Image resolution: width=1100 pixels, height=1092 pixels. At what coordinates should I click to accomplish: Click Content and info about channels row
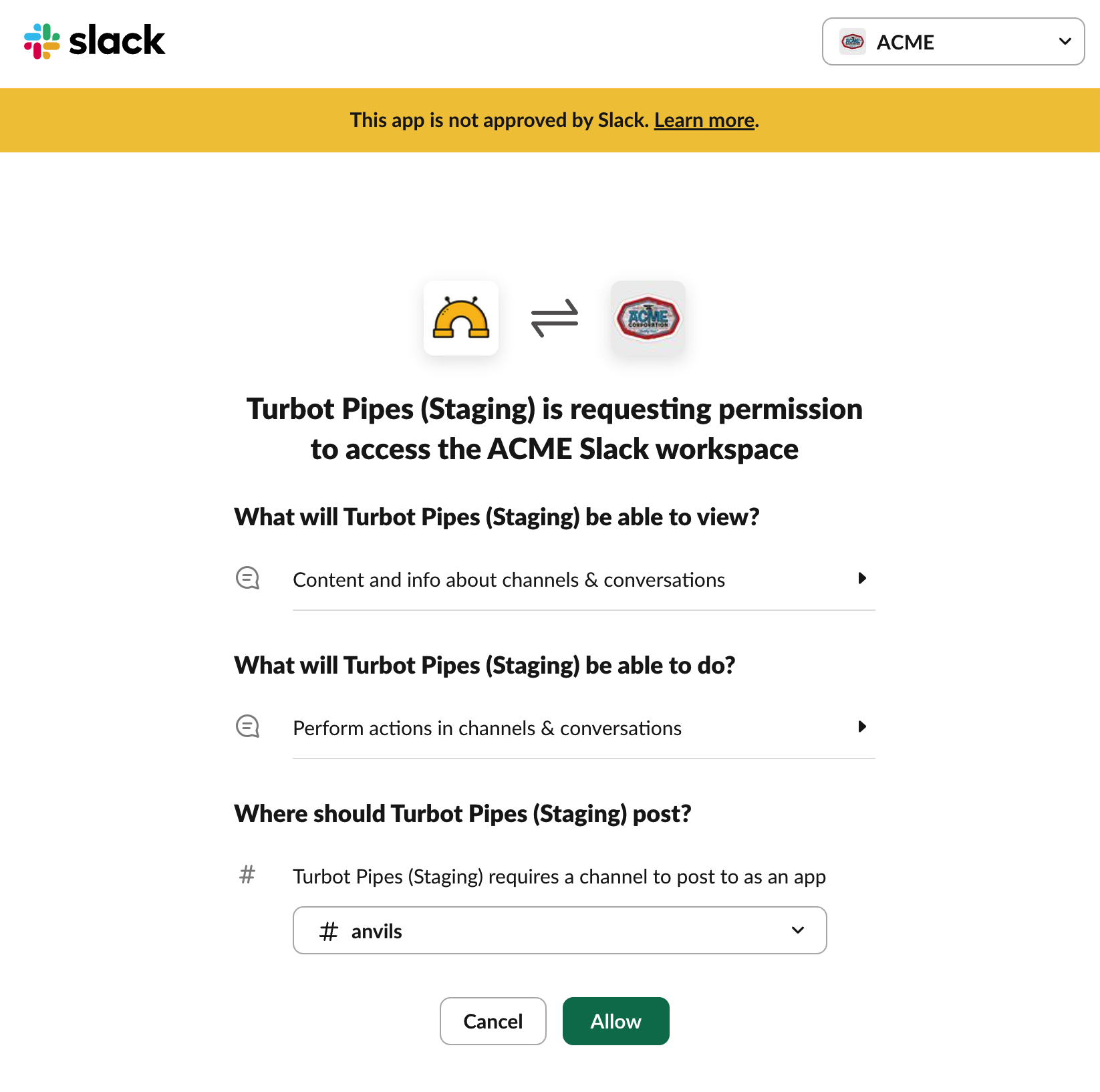pyautogui.click(x=509, y=579)
